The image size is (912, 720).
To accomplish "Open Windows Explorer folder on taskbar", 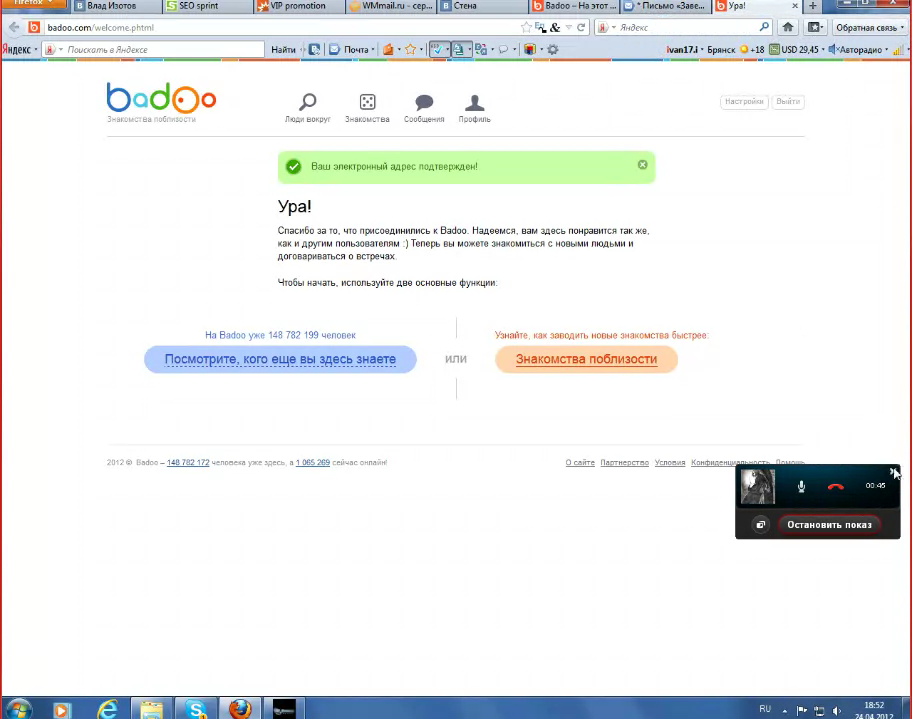I will point(151,709).
